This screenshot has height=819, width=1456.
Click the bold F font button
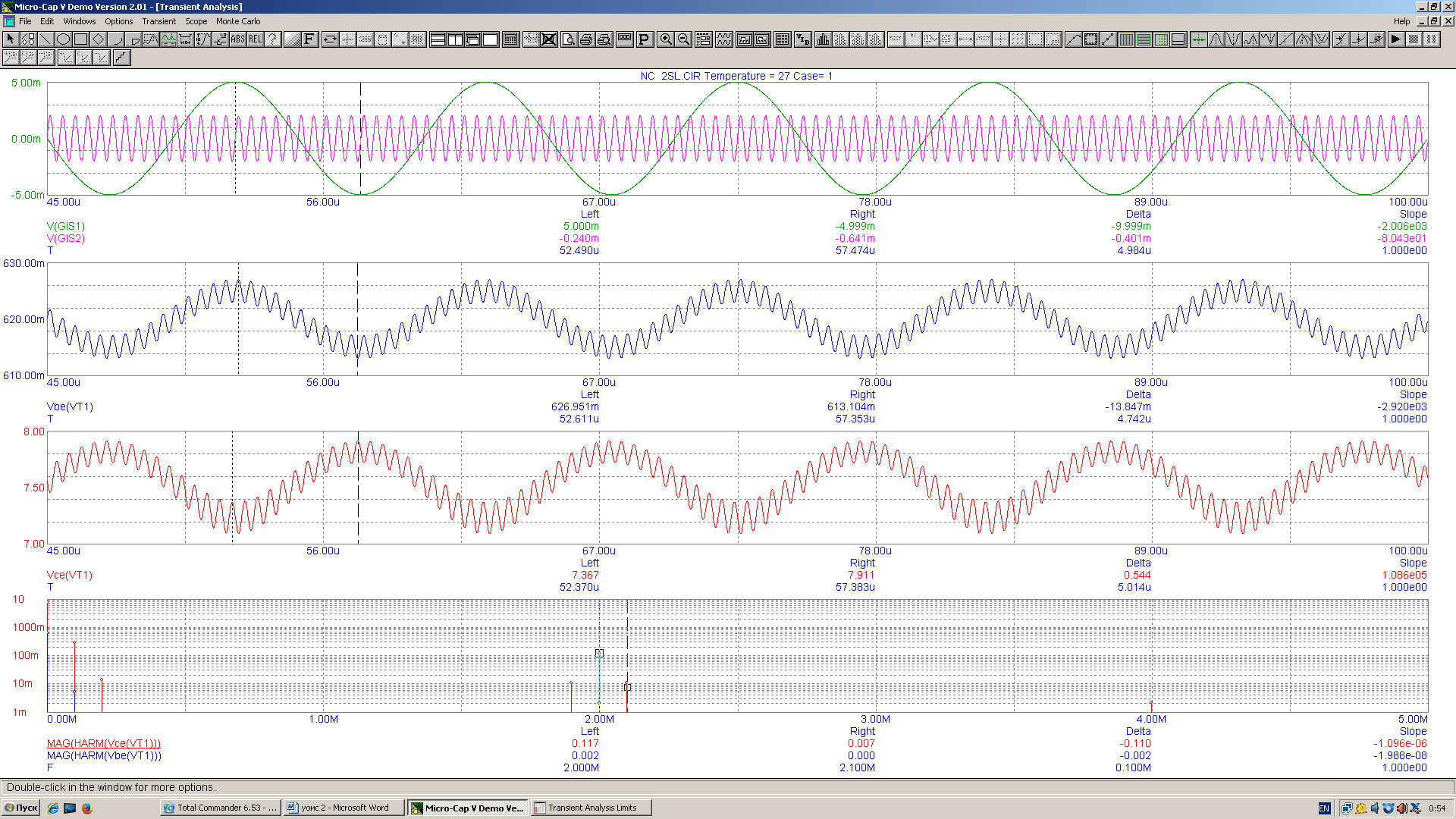(309, 39)
